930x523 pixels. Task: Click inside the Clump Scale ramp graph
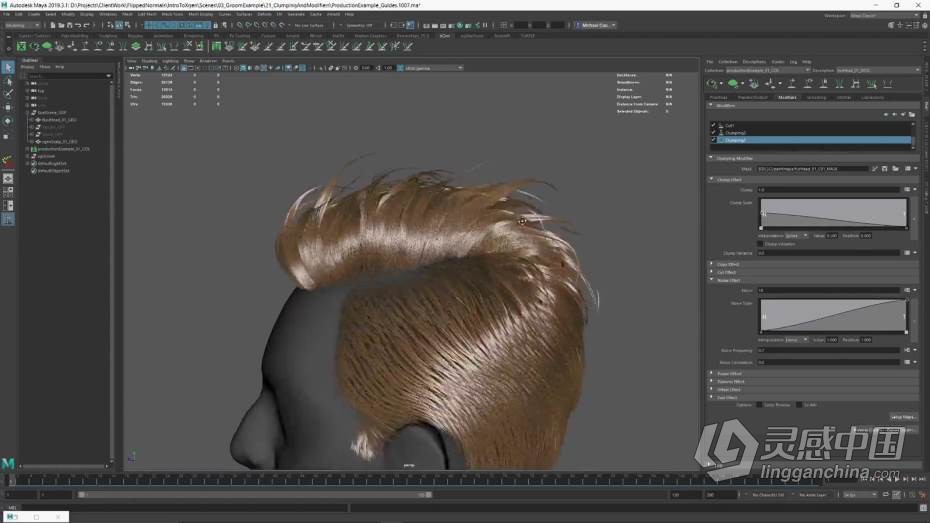click(x=833, y=212)
